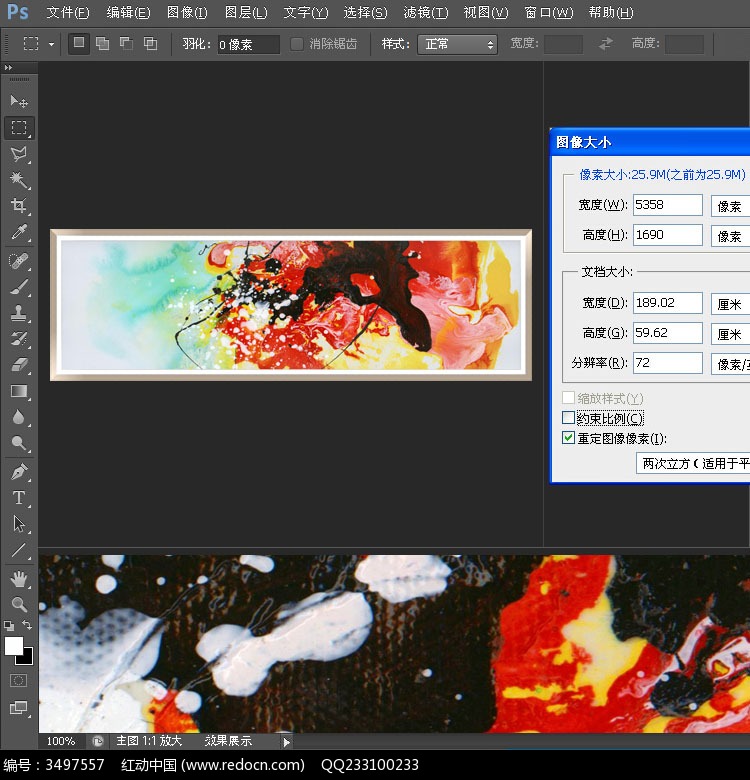Select the Hand tool
Screen dimensions: 750x780
click(x=19, y=579)
